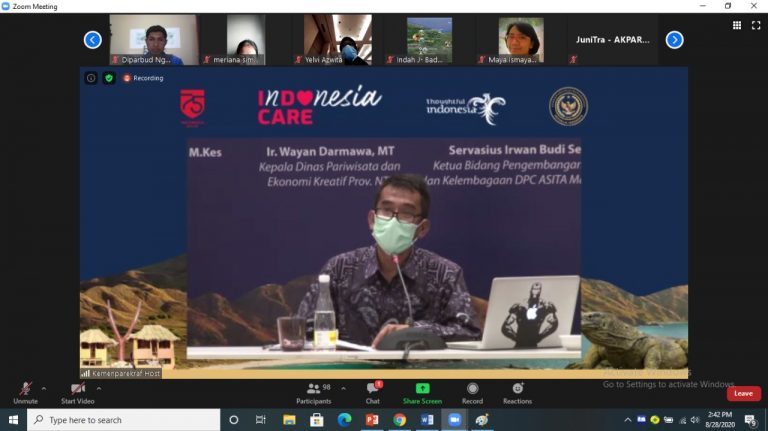Expand video options arrow beside Start Video

103,388
